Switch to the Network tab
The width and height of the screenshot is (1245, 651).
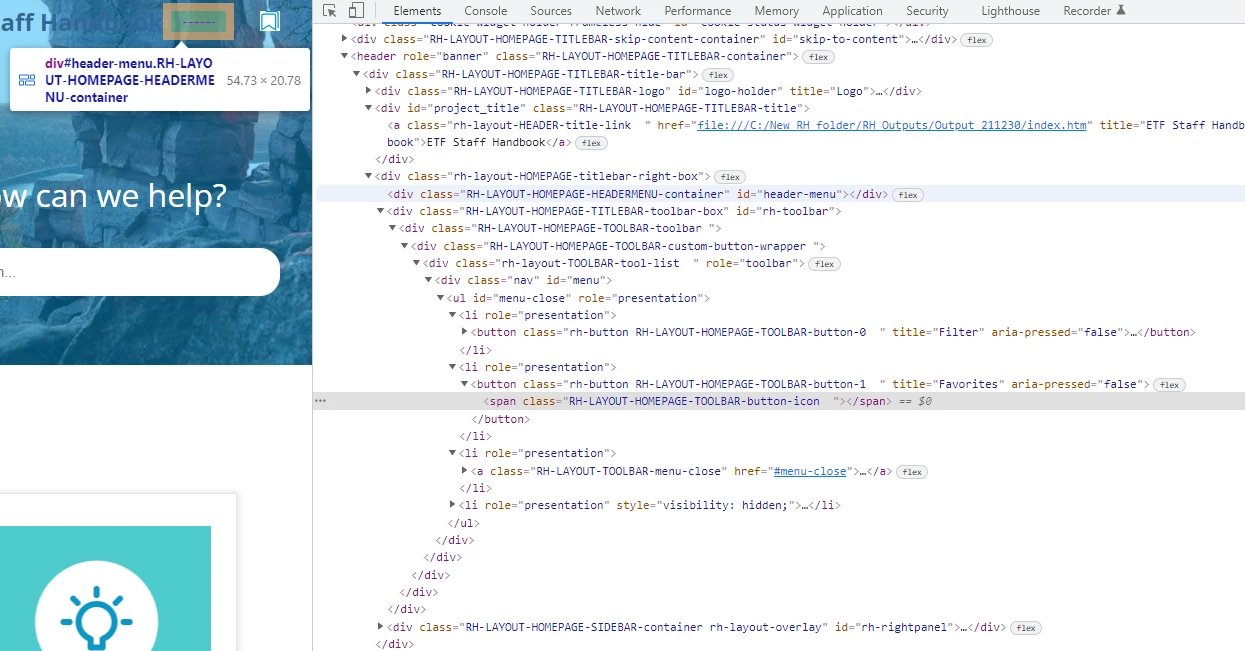618,11
